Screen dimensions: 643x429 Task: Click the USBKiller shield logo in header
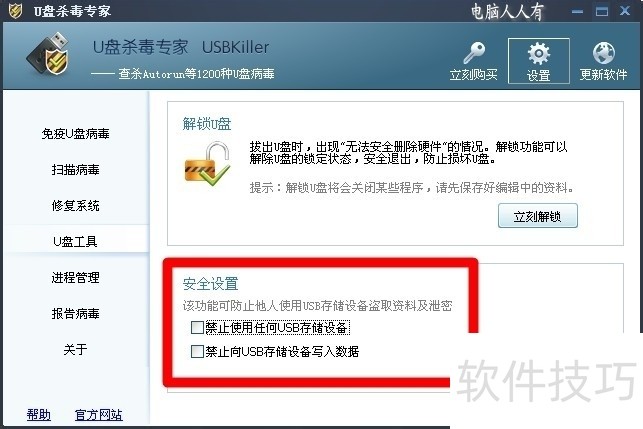pyautogui.click(x=48, y=54)
